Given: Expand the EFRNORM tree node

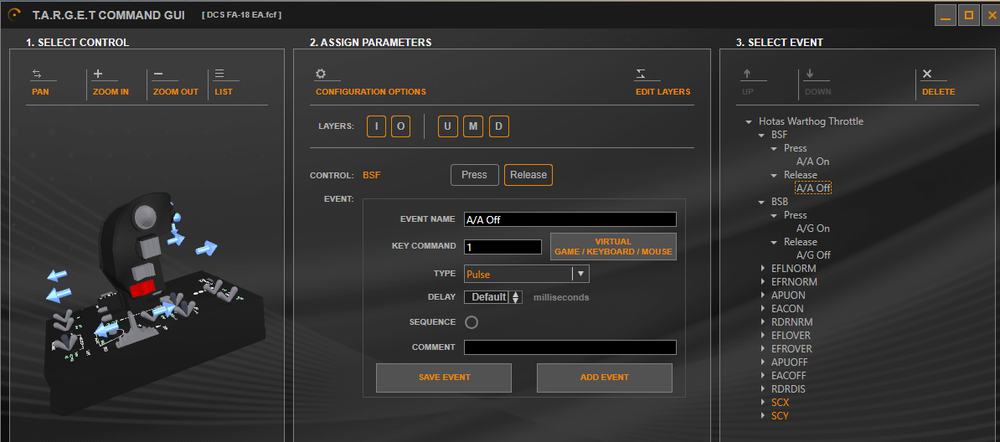Looking at the screenshot, I should 763,282.
